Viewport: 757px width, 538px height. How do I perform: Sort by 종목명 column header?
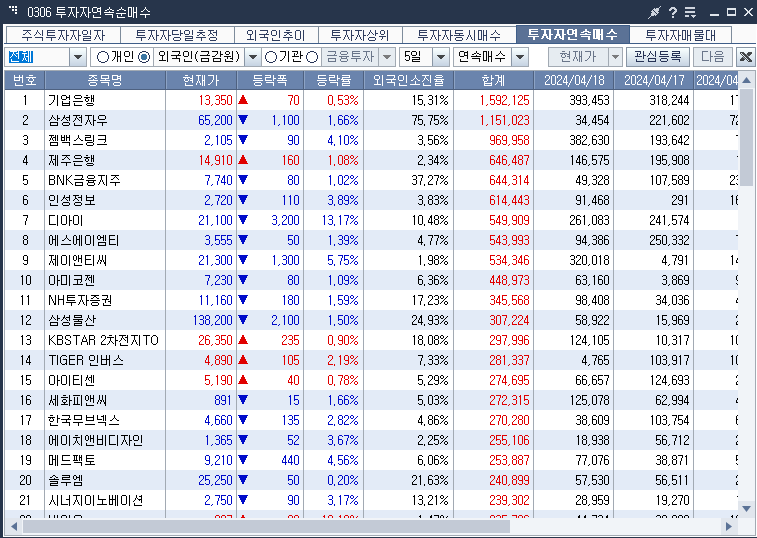click(x=105, y=80)
